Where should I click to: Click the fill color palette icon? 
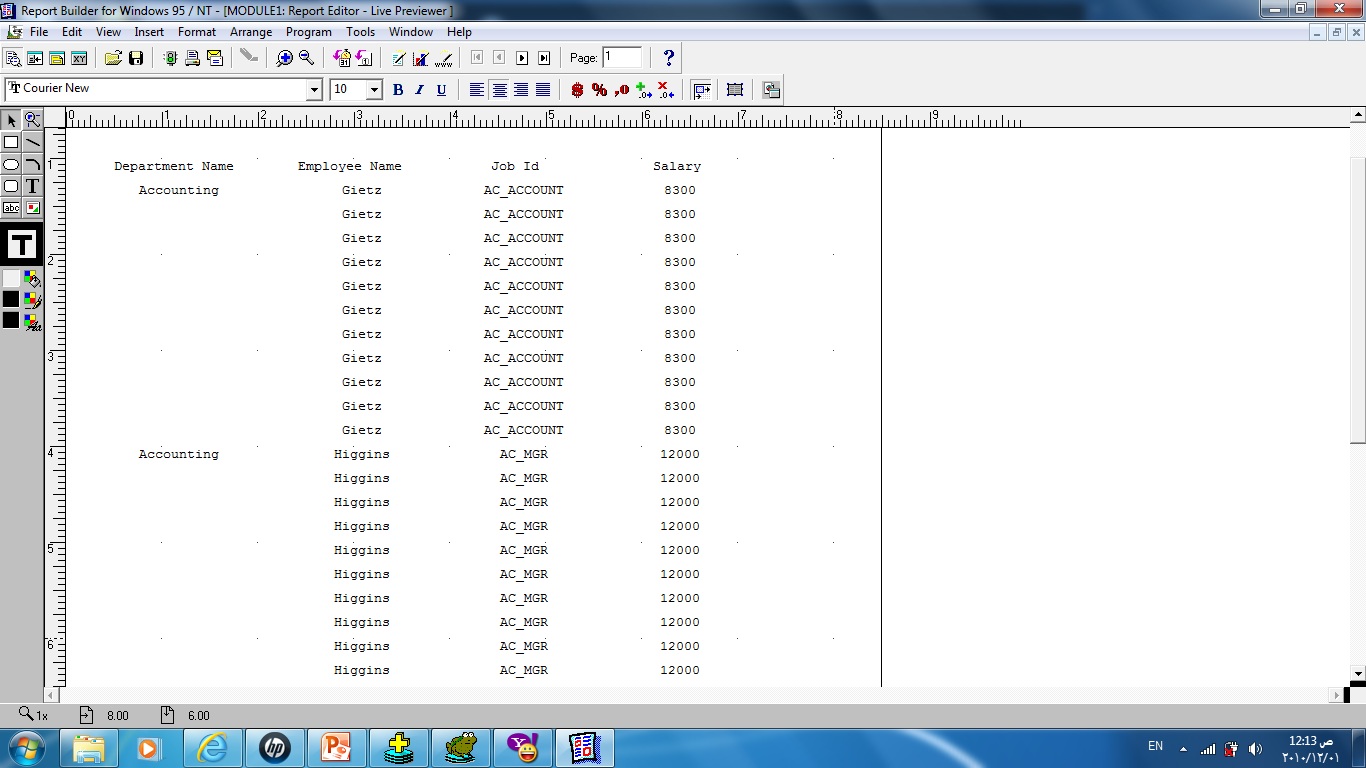coord(33,279)
